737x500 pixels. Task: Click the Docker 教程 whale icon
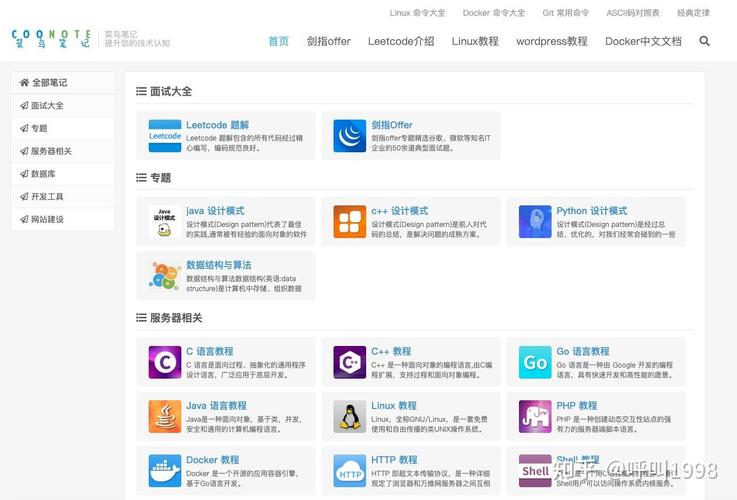165,470
